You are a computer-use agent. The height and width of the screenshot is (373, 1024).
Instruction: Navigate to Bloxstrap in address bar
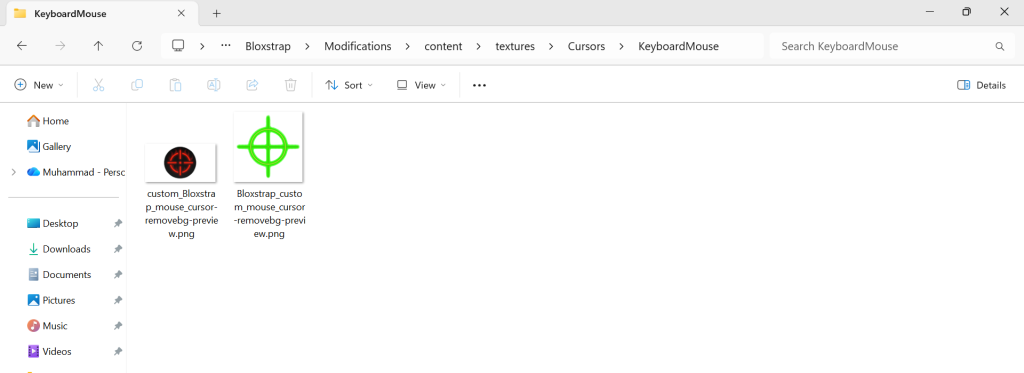268,46
